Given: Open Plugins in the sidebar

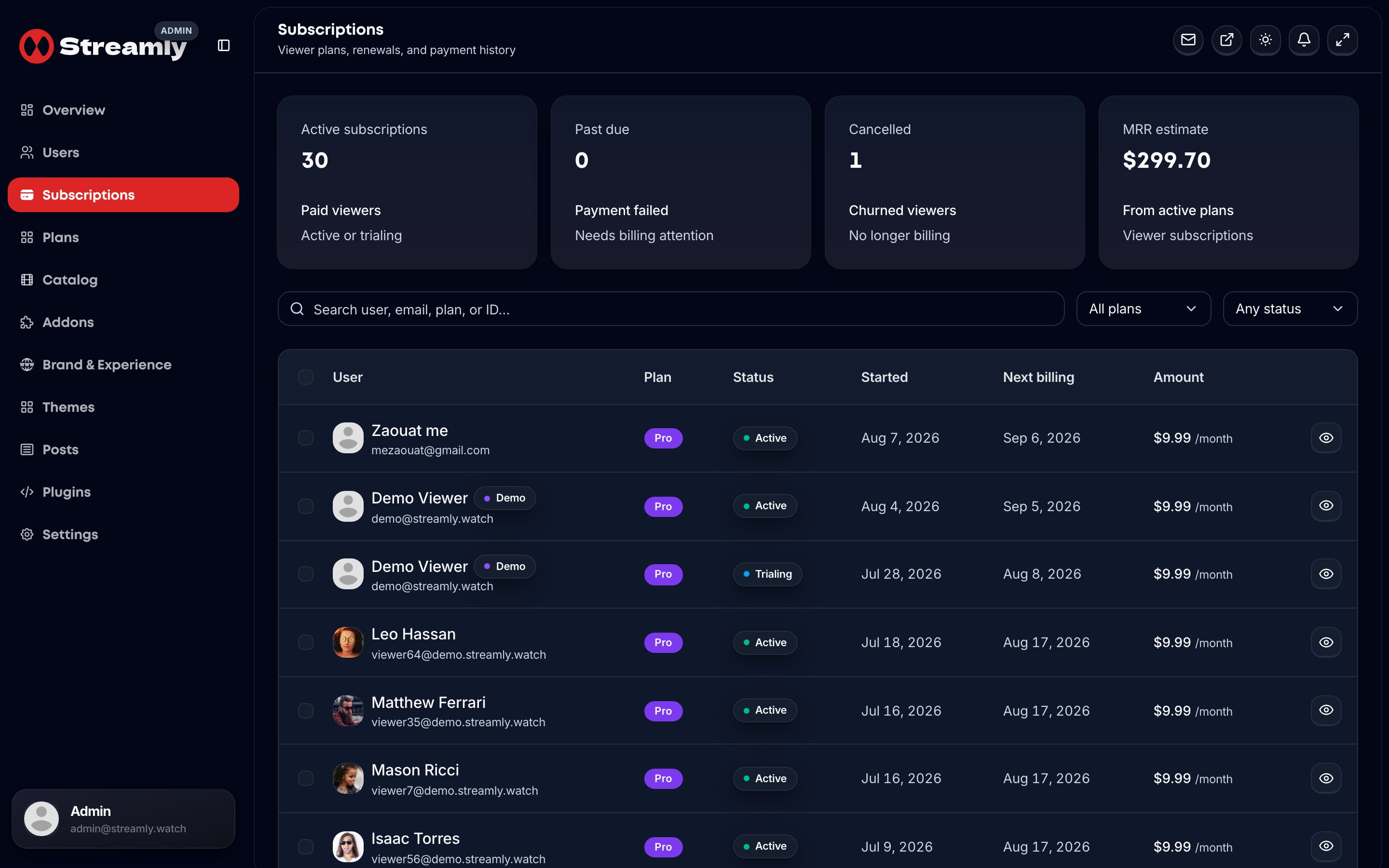Looking at the screenshot, I should click(x=123, y=492).
